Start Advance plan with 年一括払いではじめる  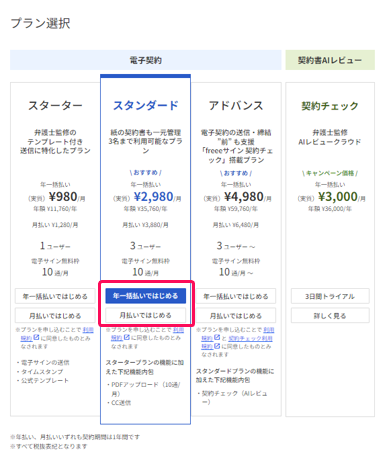pyautogui.click(x=236, y=296)
